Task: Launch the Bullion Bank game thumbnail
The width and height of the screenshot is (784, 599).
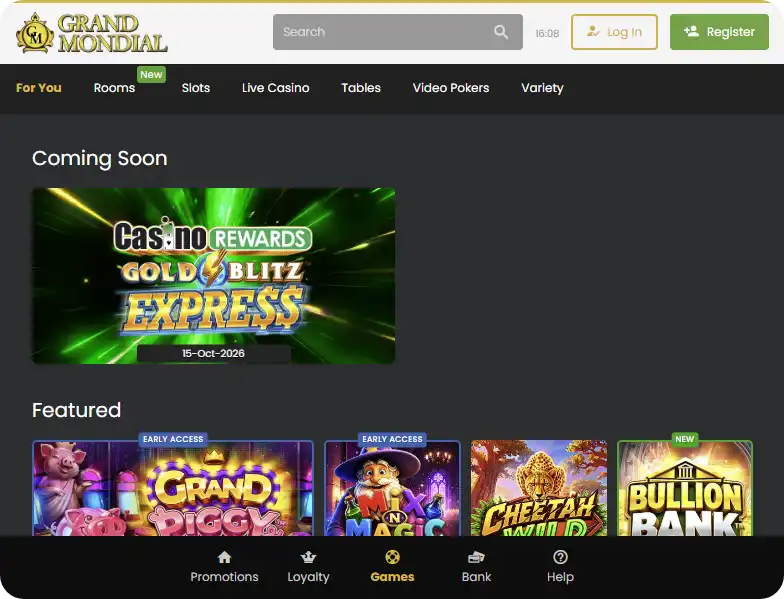Action: (685, 488)
